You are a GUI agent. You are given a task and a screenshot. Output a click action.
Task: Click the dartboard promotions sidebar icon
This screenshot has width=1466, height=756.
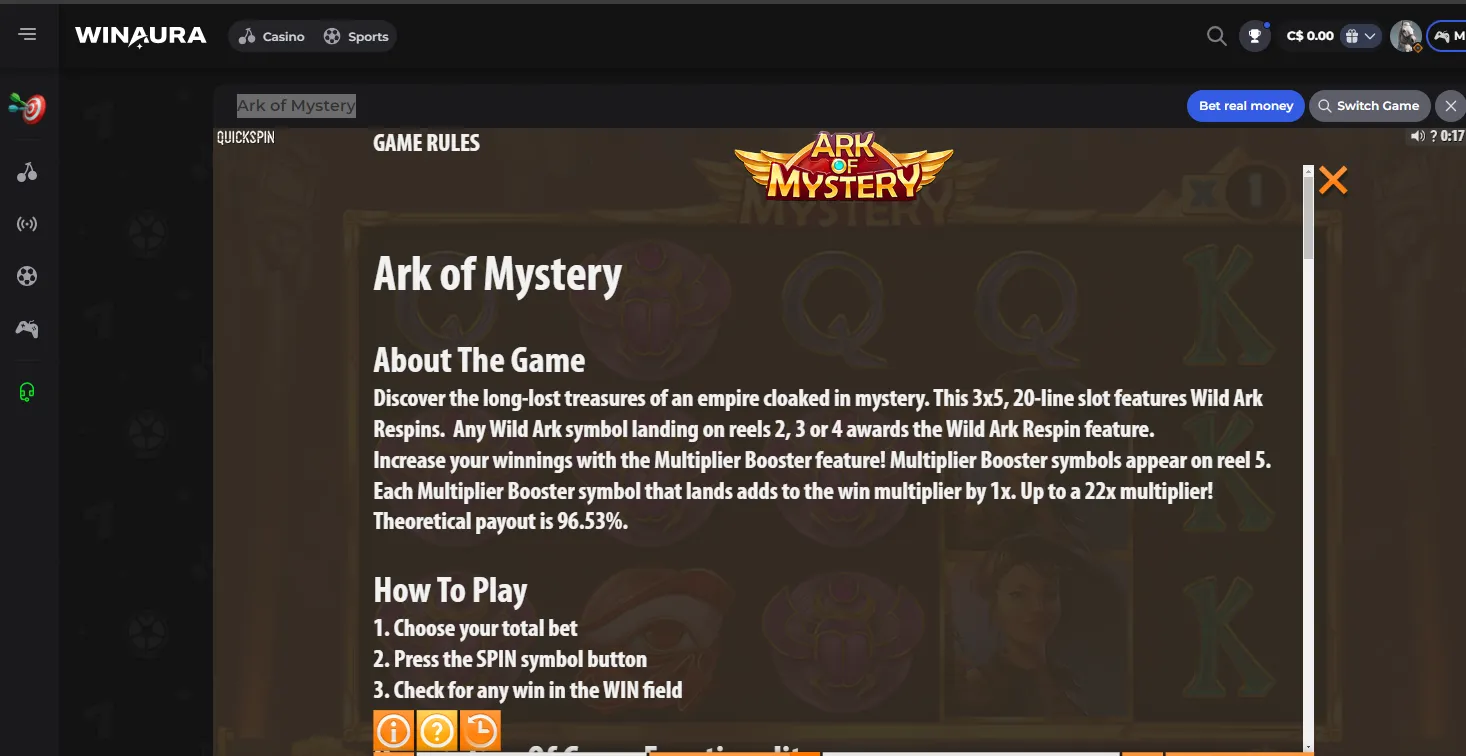coord(27,108)
